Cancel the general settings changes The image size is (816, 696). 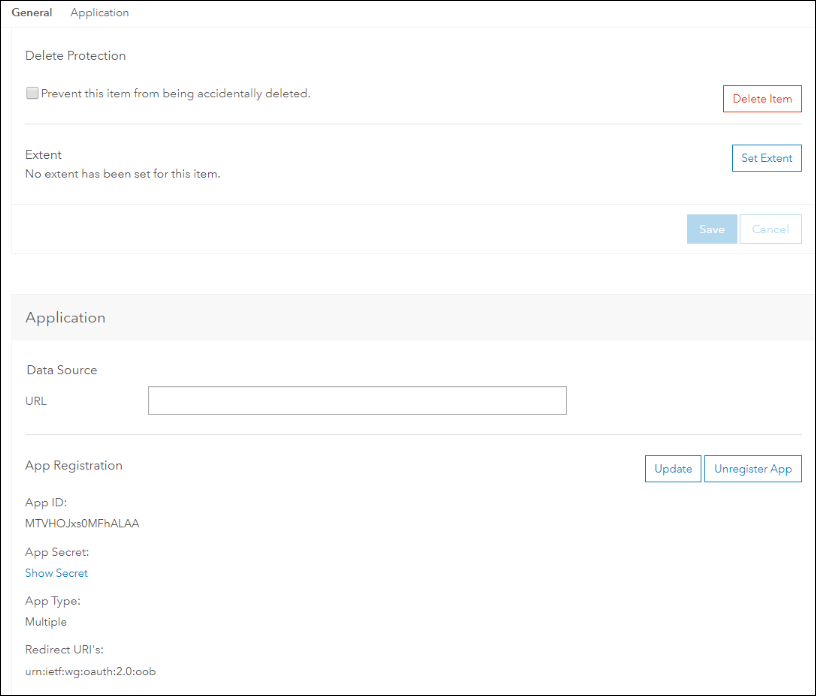click(x=770, y=229)
